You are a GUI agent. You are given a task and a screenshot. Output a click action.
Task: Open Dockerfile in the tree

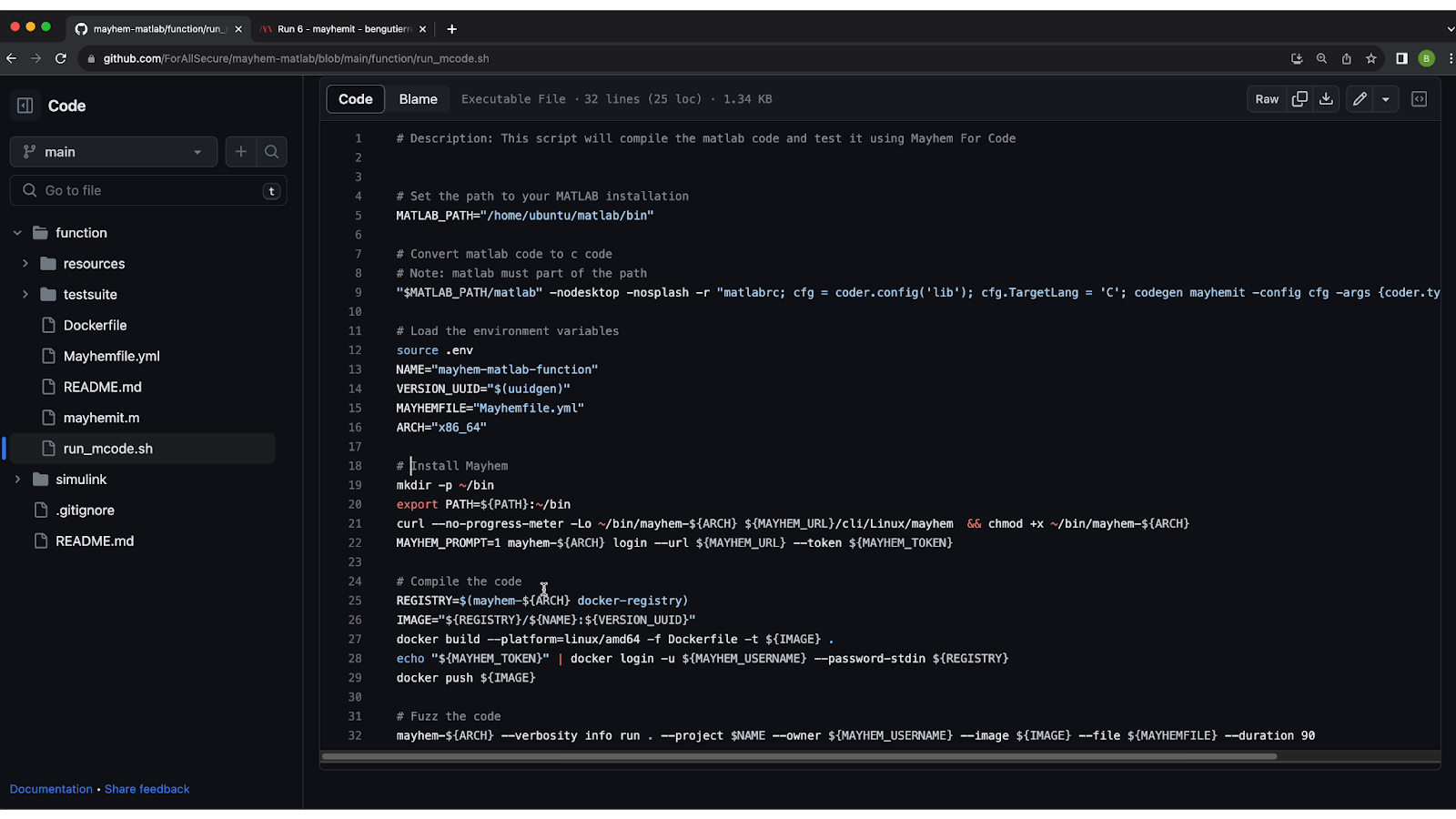tap(95, 326)
